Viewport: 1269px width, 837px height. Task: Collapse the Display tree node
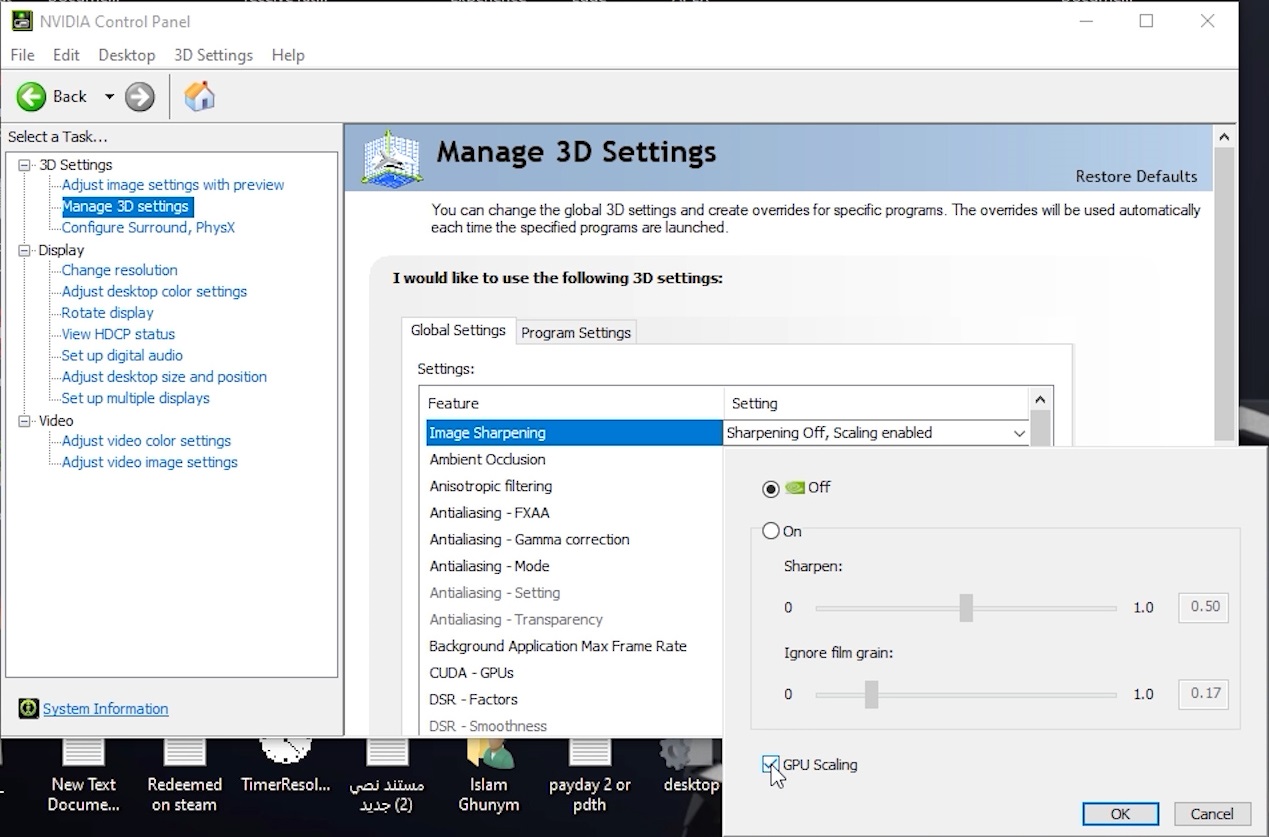(x=25, y=250)
